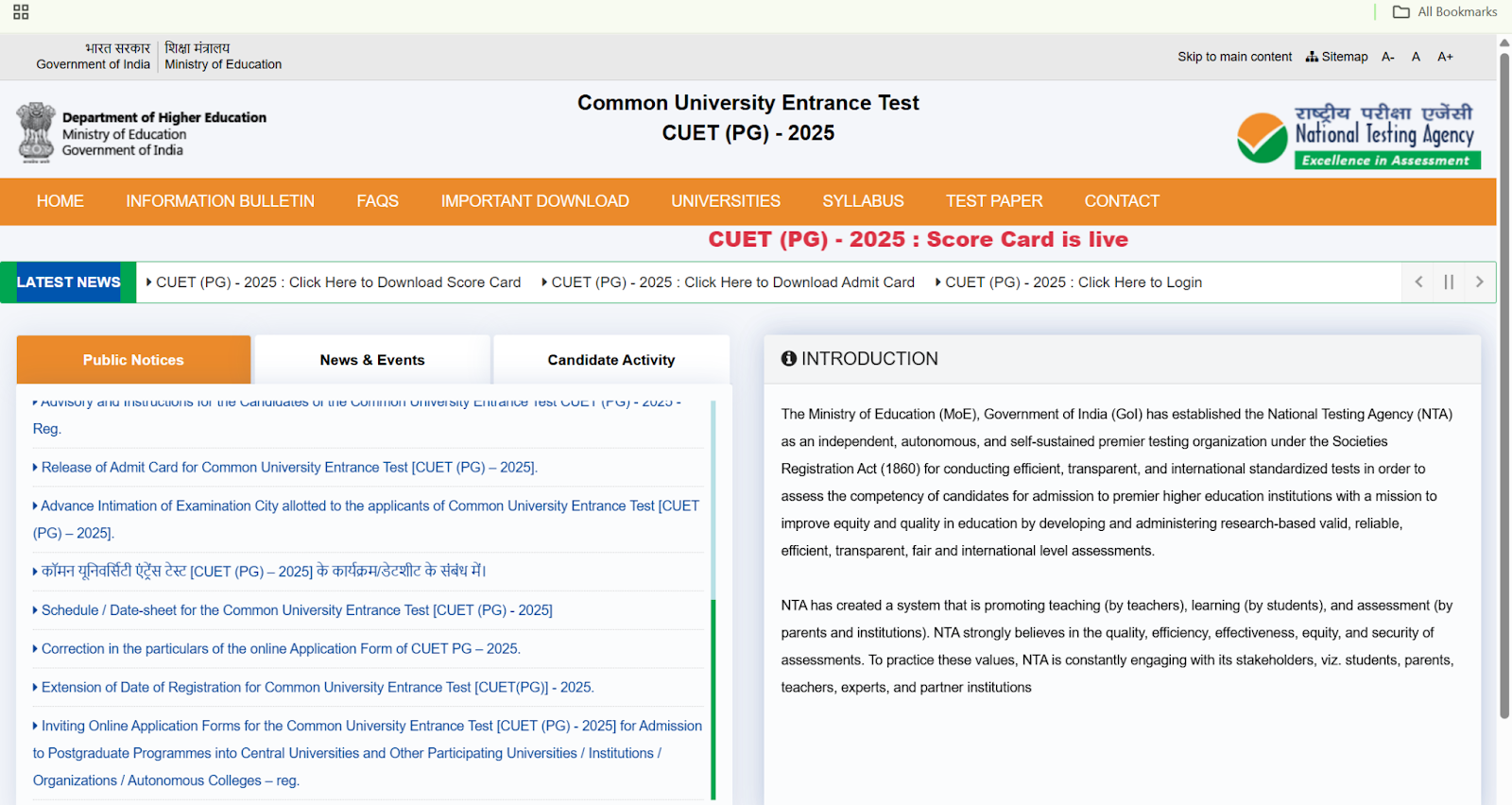Screen dimensions: 1512x805
Task: Open the IMPORTANT DOWNLOAD menu
Action: (x=535, y=201)
